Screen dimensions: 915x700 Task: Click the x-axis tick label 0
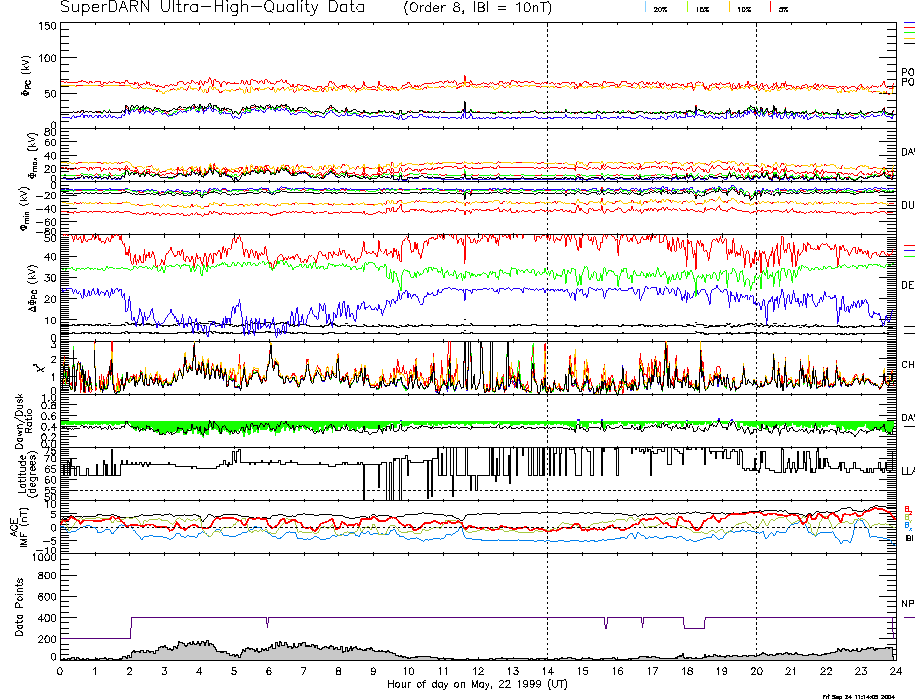coord(61,673)
